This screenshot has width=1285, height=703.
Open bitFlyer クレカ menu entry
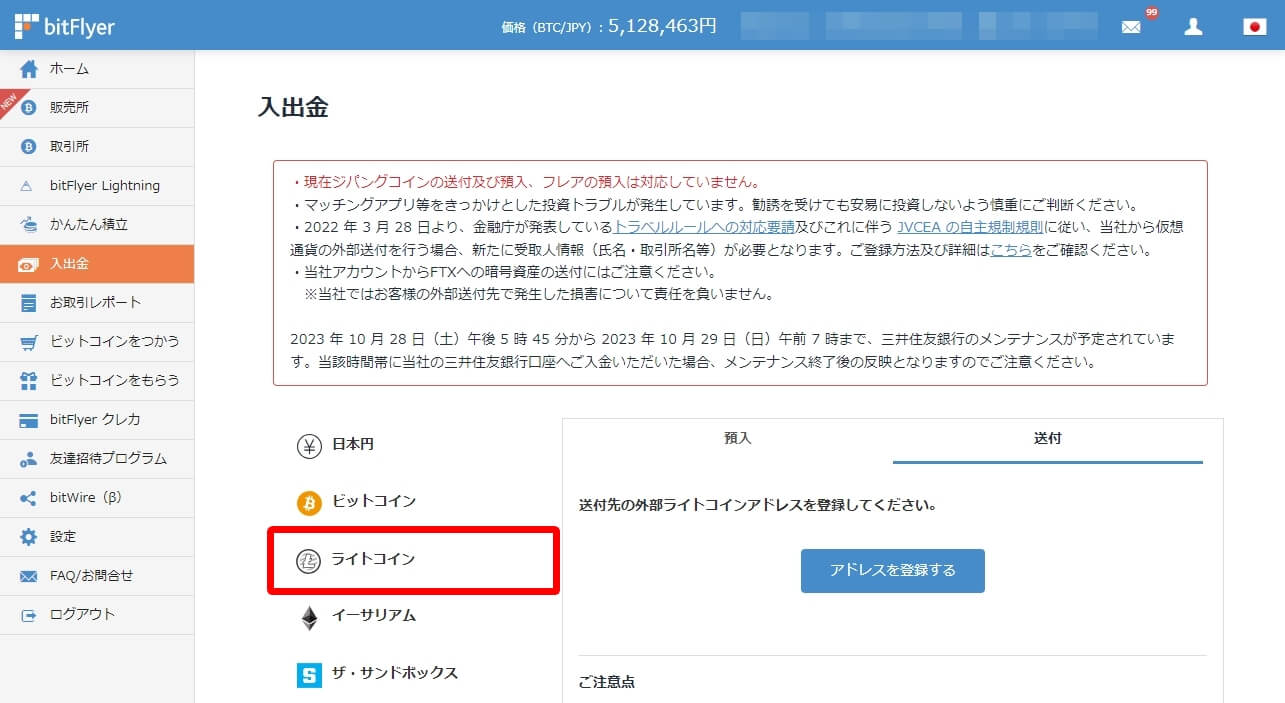(x=97, y=420)
